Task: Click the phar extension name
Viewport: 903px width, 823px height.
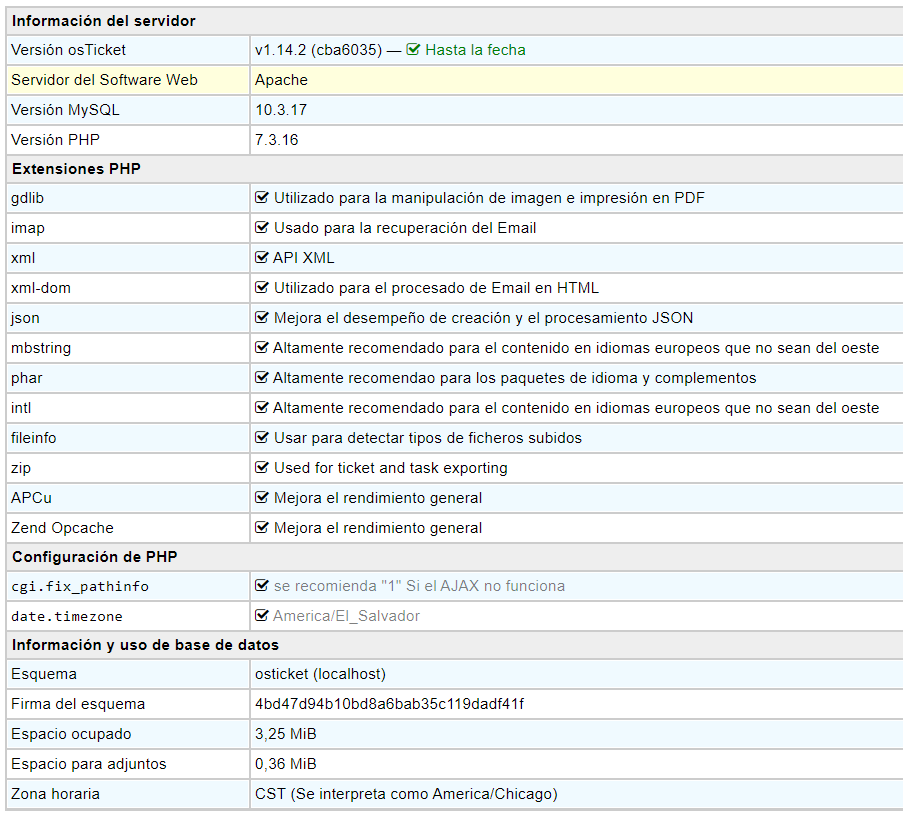Action: pos(26,378)
